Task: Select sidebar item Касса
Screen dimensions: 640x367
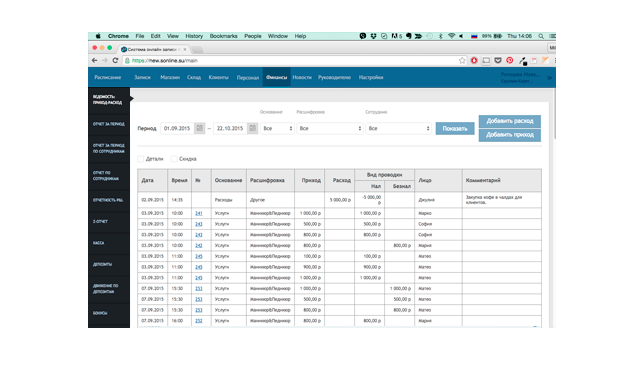Action: 109,243
